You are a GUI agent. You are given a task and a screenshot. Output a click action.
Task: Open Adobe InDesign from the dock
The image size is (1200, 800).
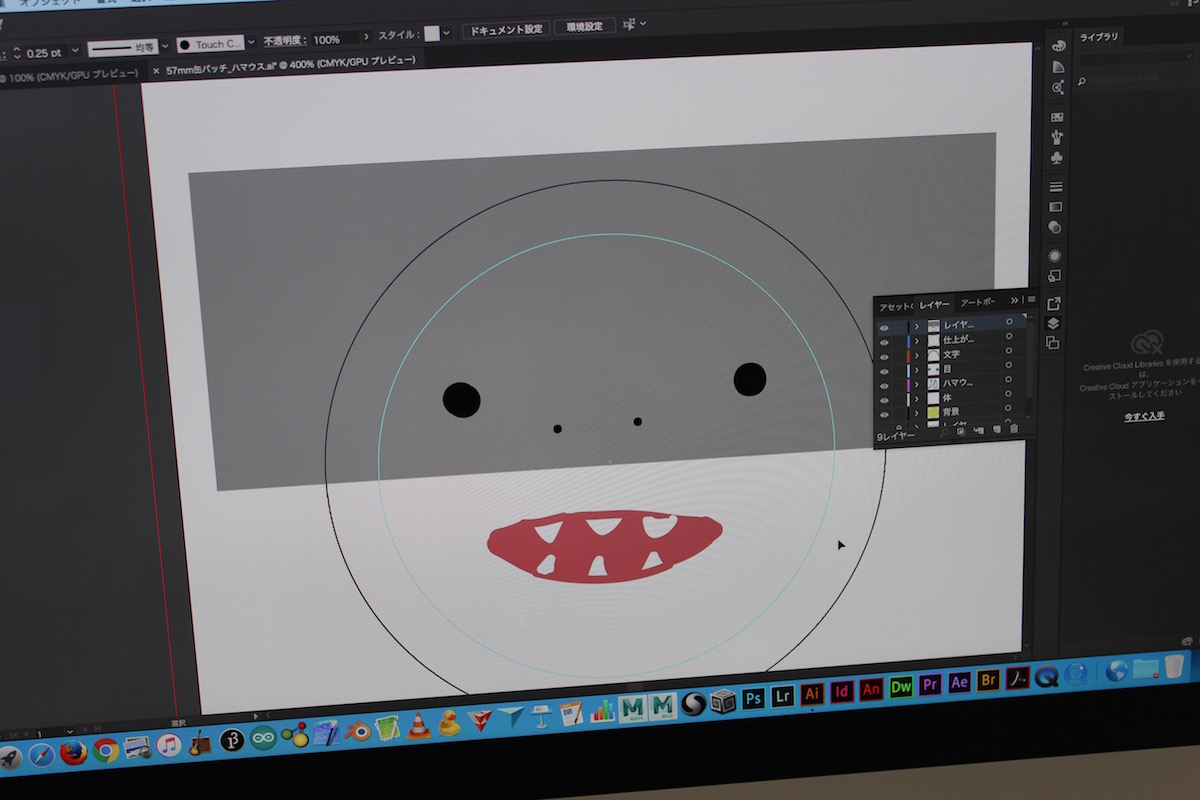[842, 691]
